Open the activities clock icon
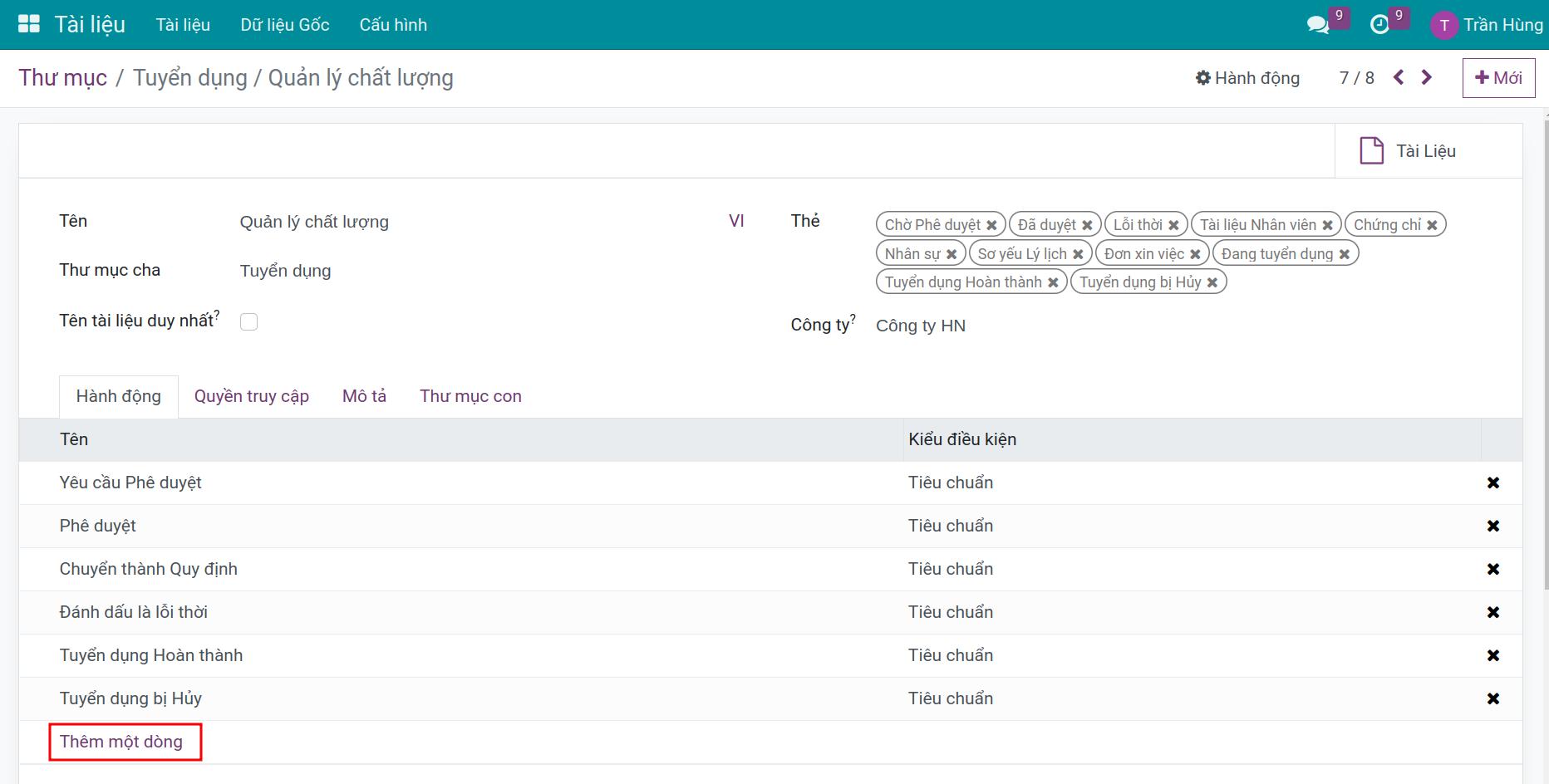Viewport: 1549px width, 784px height. click(x=1379, y=25)
